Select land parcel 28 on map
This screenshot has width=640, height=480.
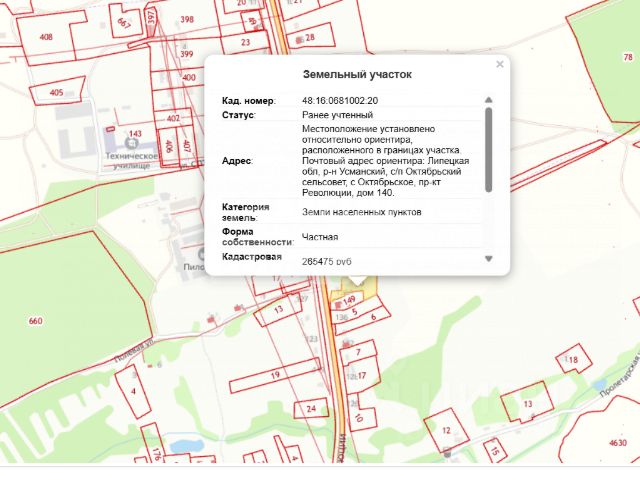tap(310, 38)
